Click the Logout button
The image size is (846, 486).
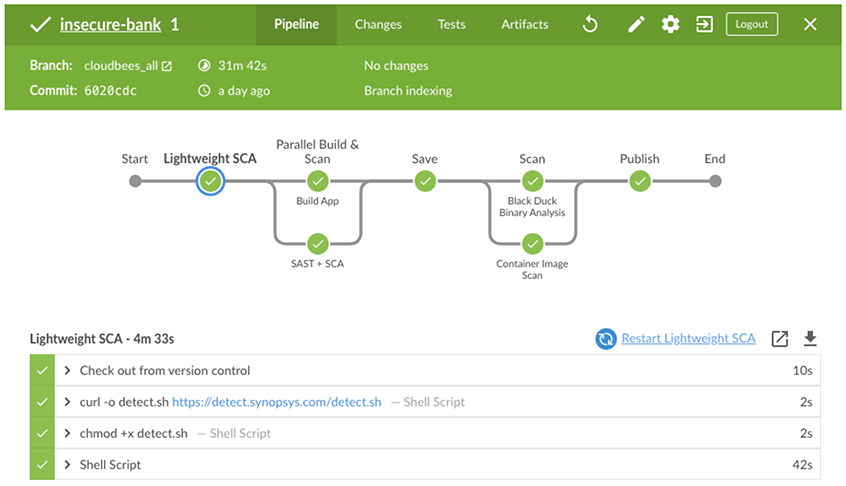(x=751, y=24)
